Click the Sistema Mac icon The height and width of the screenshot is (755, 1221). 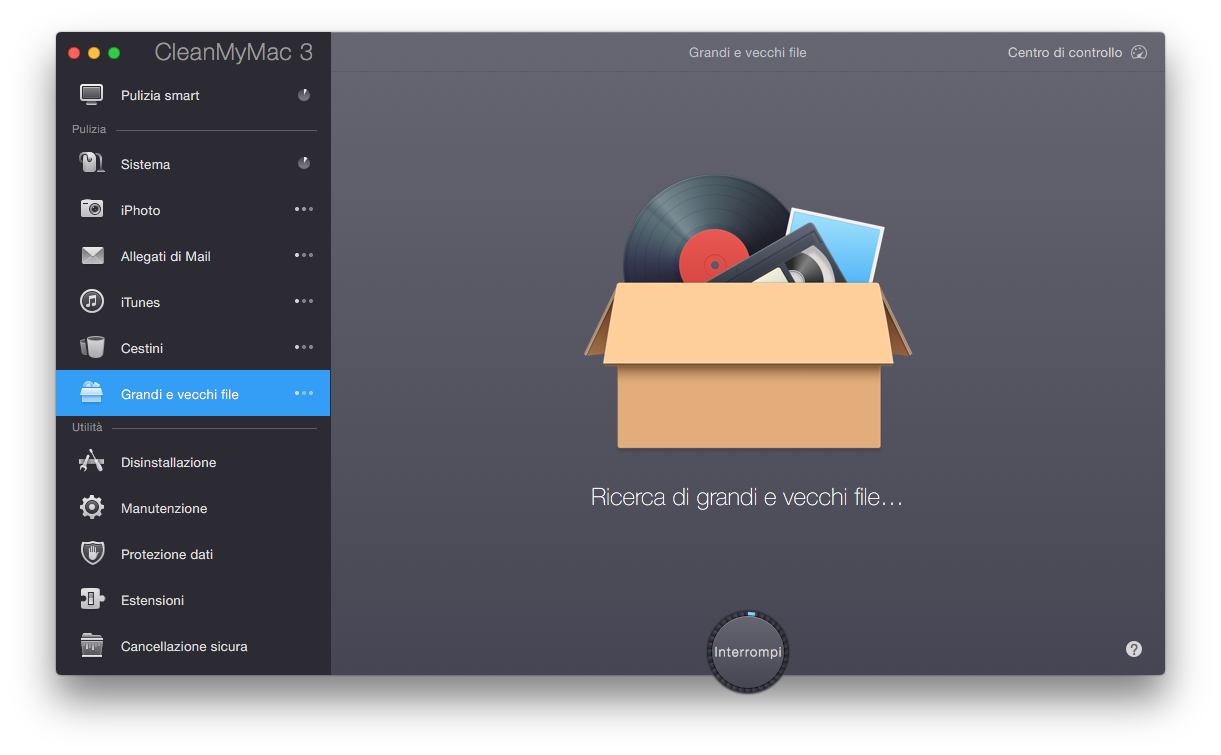(x=92, y=163)
